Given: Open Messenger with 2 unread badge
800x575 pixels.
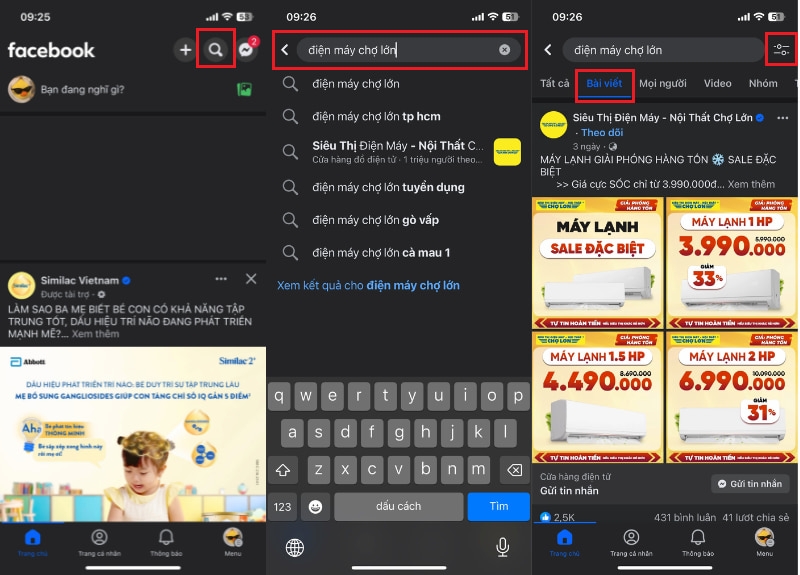Looking at the screenshot, I should pos(247,49).
